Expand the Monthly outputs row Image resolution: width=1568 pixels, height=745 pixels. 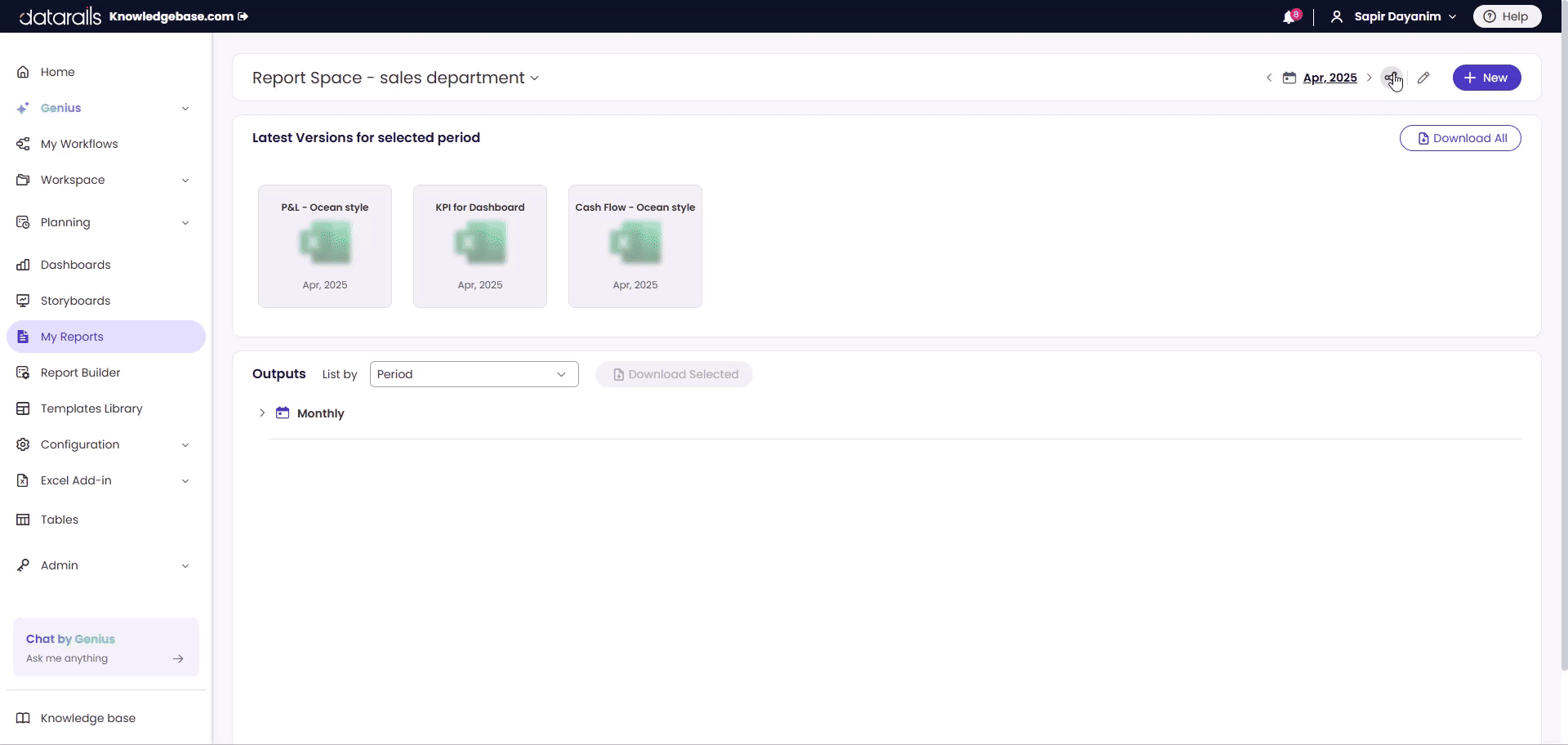click(x=262, y=413)
